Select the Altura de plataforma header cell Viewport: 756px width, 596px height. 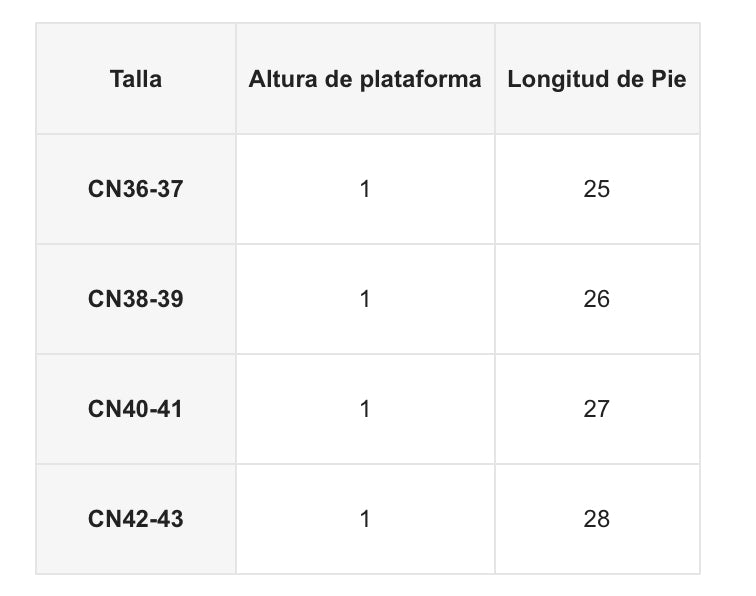pos(365,79)
